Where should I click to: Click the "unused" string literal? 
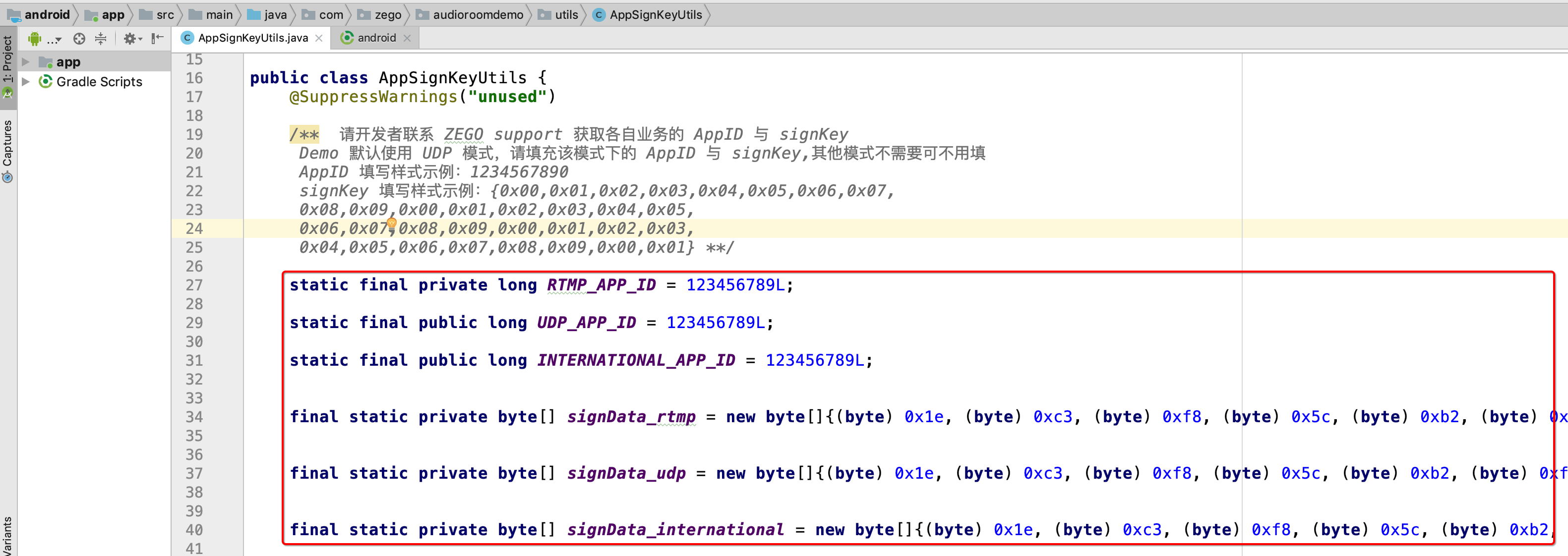(x=508, y=97)
